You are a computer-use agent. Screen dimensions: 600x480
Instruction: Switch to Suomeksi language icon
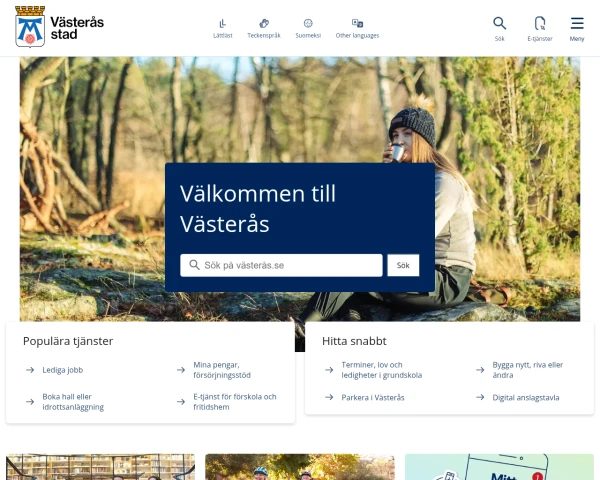click(308, 24)
